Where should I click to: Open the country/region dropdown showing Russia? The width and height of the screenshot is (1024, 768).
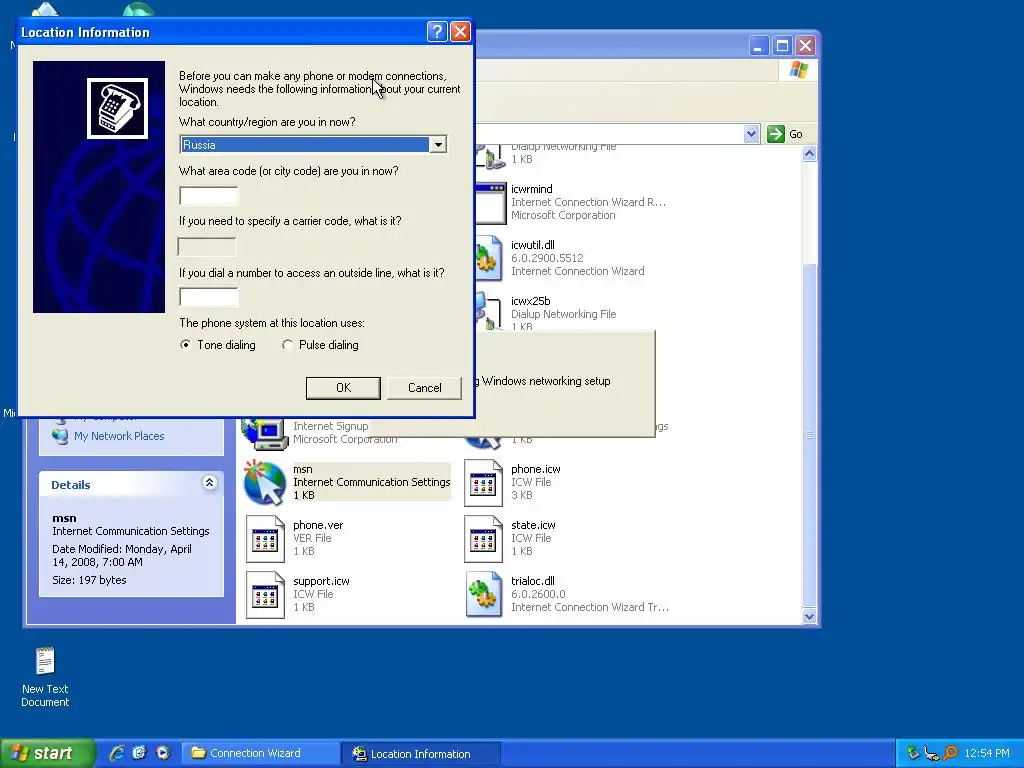pyautogui.click(x=438, y=144)
